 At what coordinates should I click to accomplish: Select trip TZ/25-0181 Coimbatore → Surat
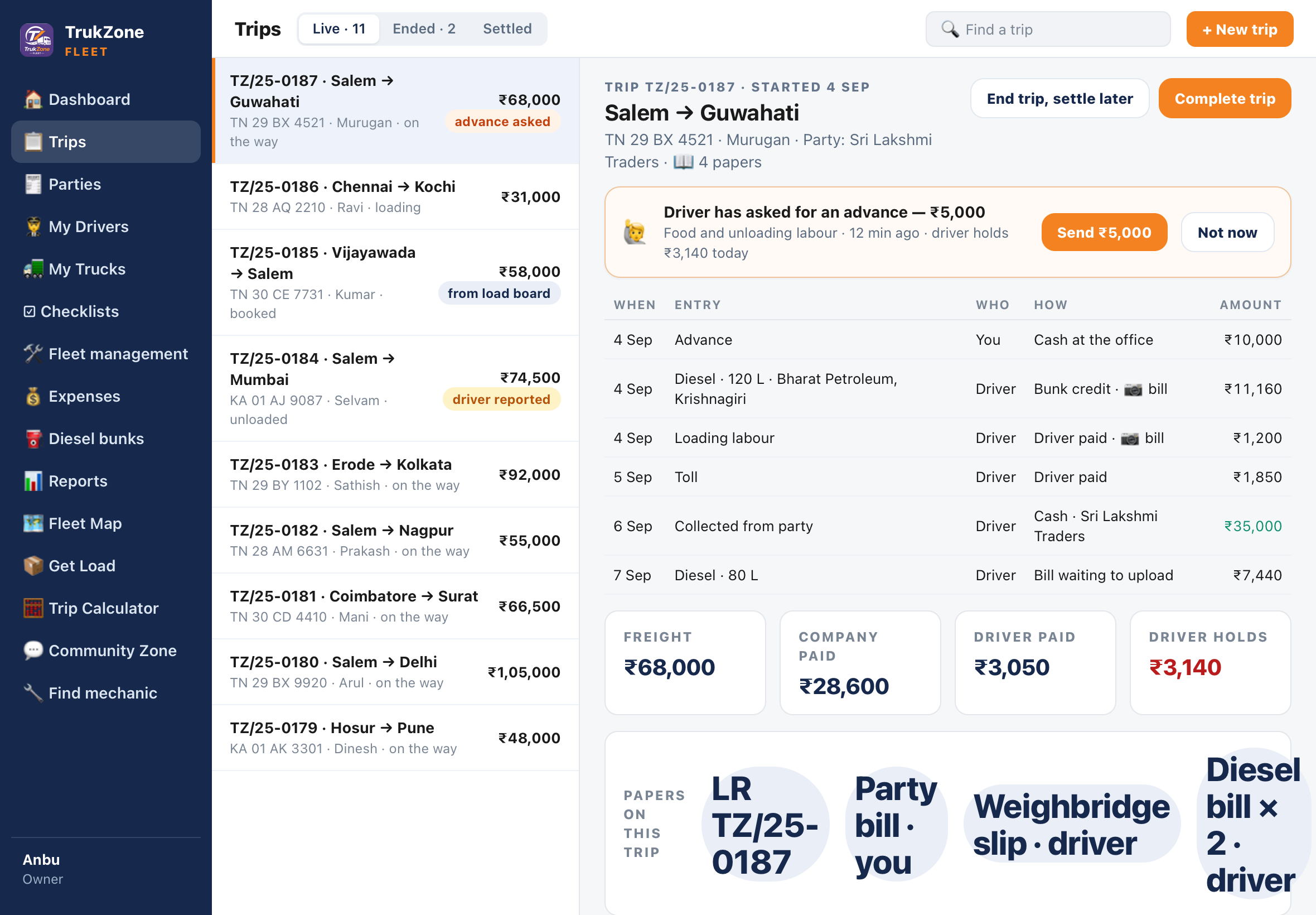pos(395,606)
